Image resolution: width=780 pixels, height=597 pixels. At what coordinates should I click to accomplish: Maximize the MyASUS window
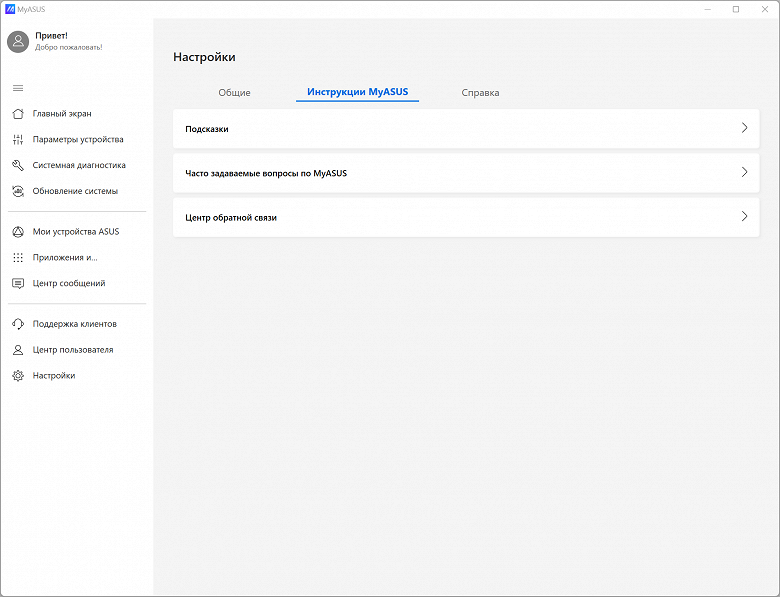pos(736,9)
